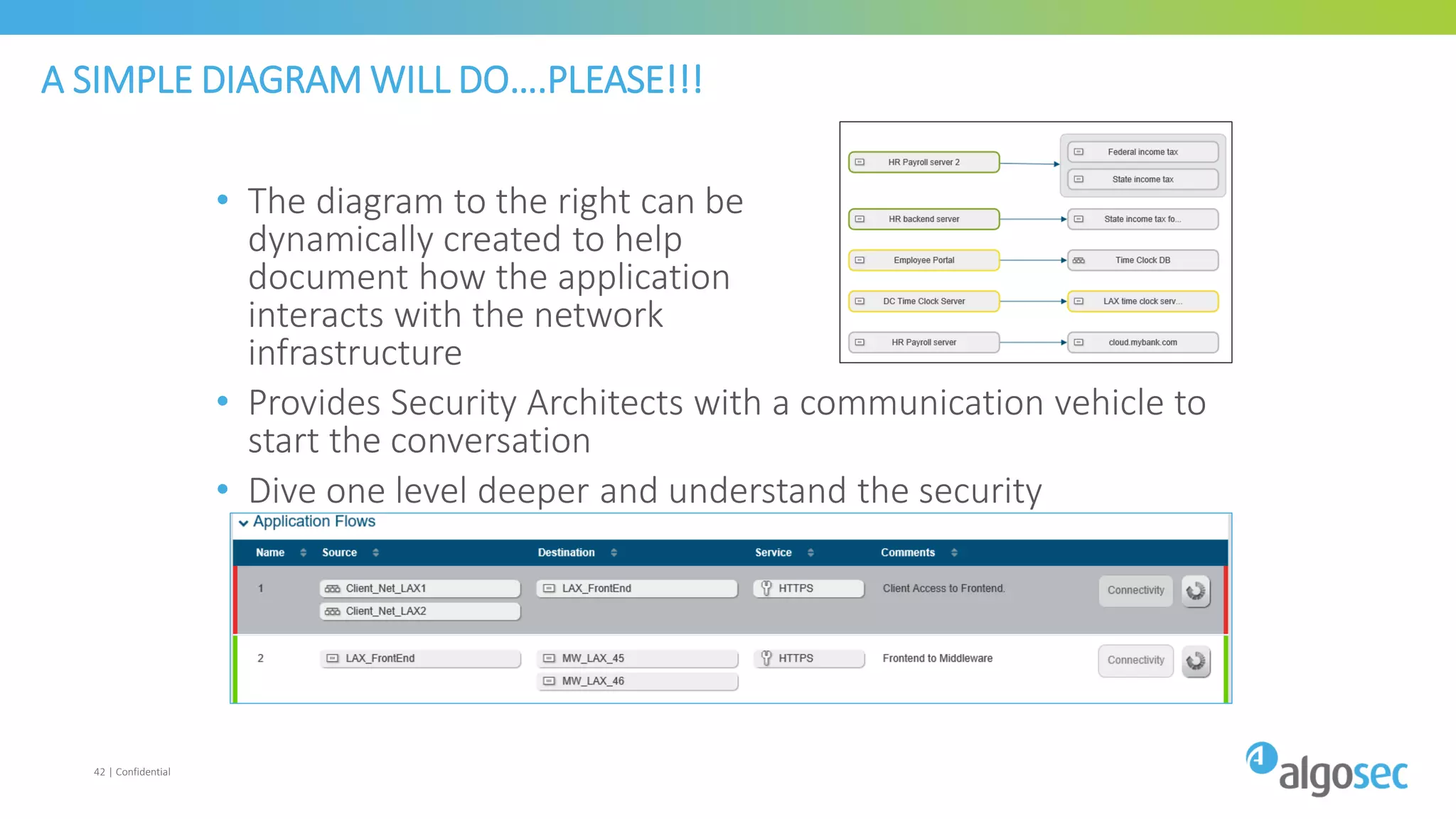Click 'Client Access to Frontend.' comment
Viewport: 1456px width, 819px height.
click(943, 589)
